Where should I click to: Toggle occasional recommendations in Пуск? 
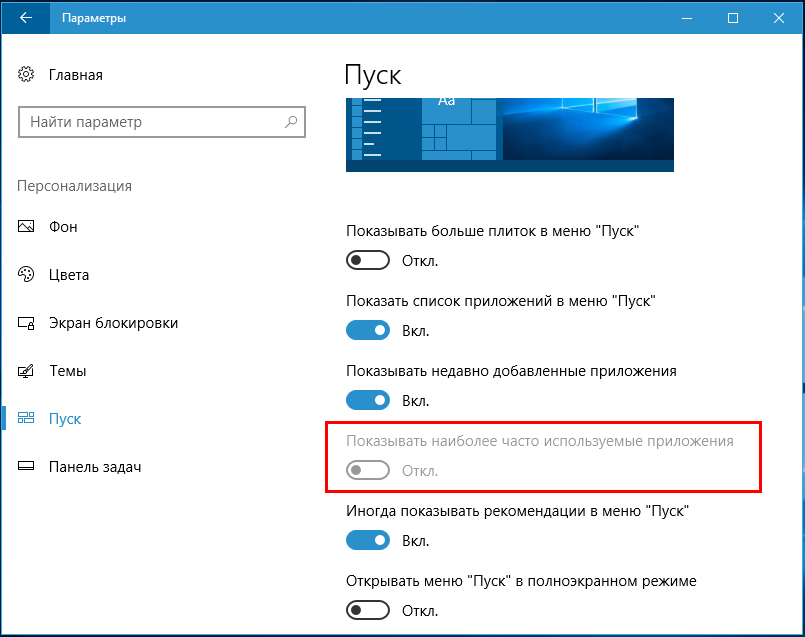(x=368, y=540)
